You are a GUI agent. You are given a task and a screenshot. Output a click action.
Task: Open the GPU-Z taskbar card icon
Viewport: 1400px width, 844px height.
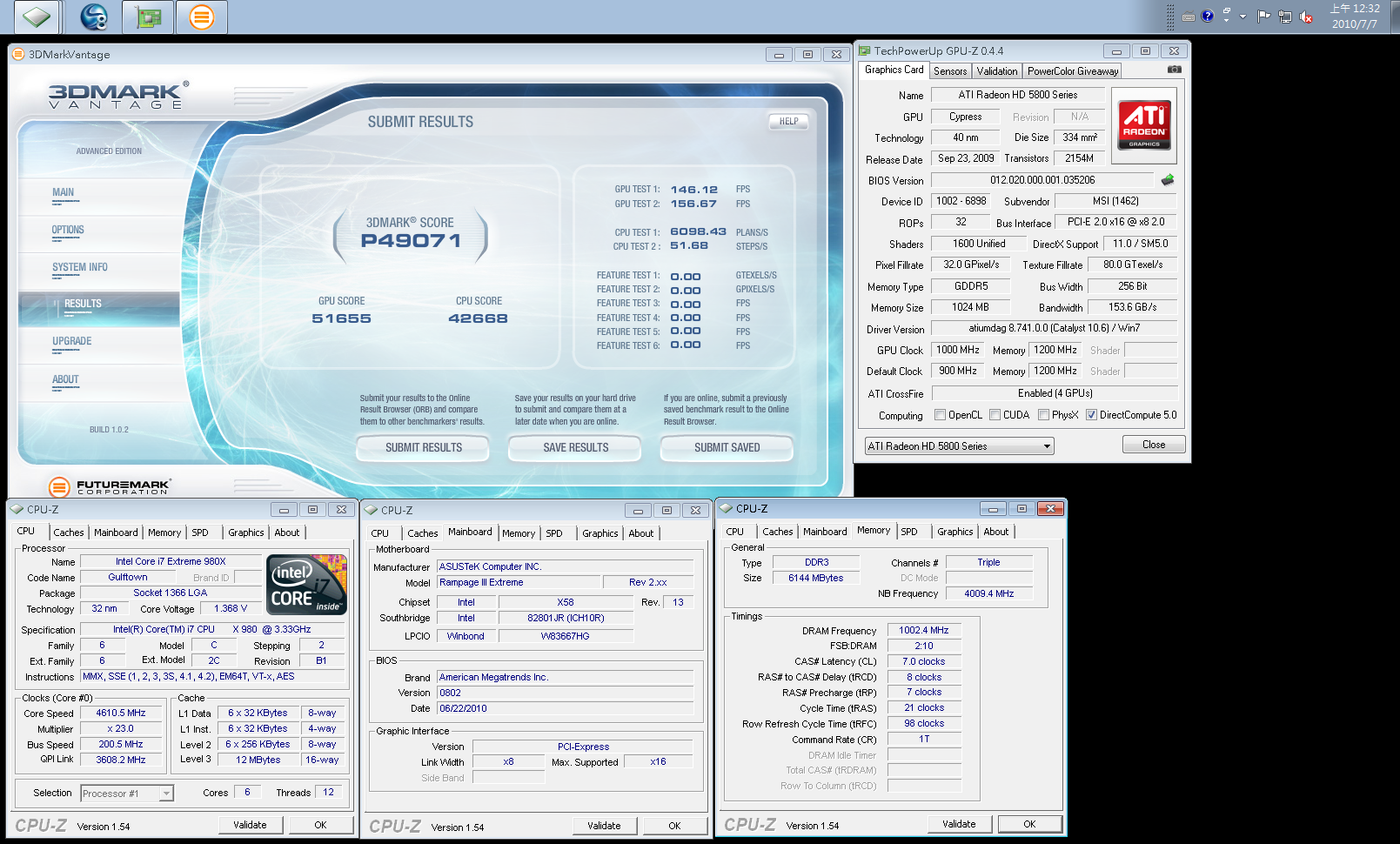[x=148, y=17]
